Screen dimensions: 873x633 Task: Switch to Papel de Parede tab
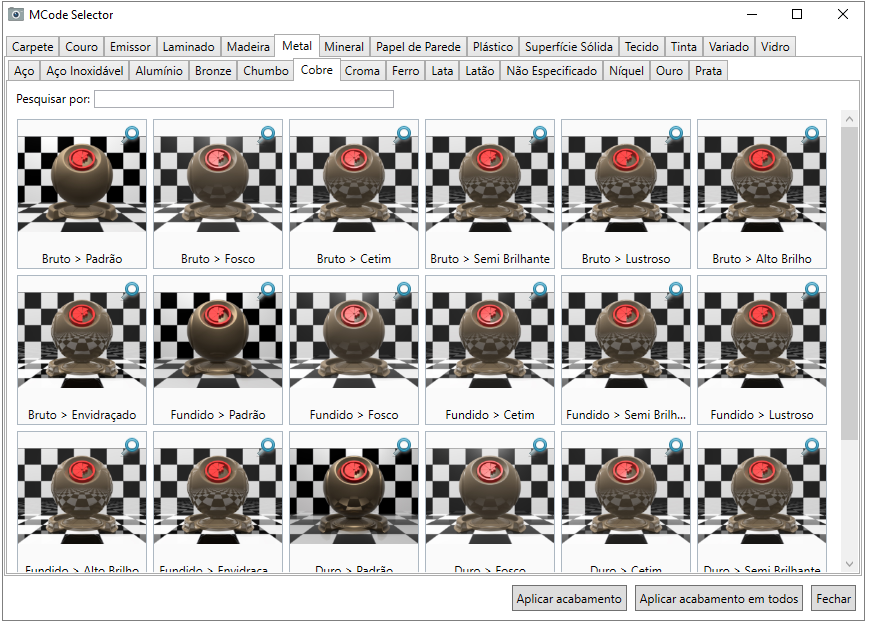tap(418, 47)
